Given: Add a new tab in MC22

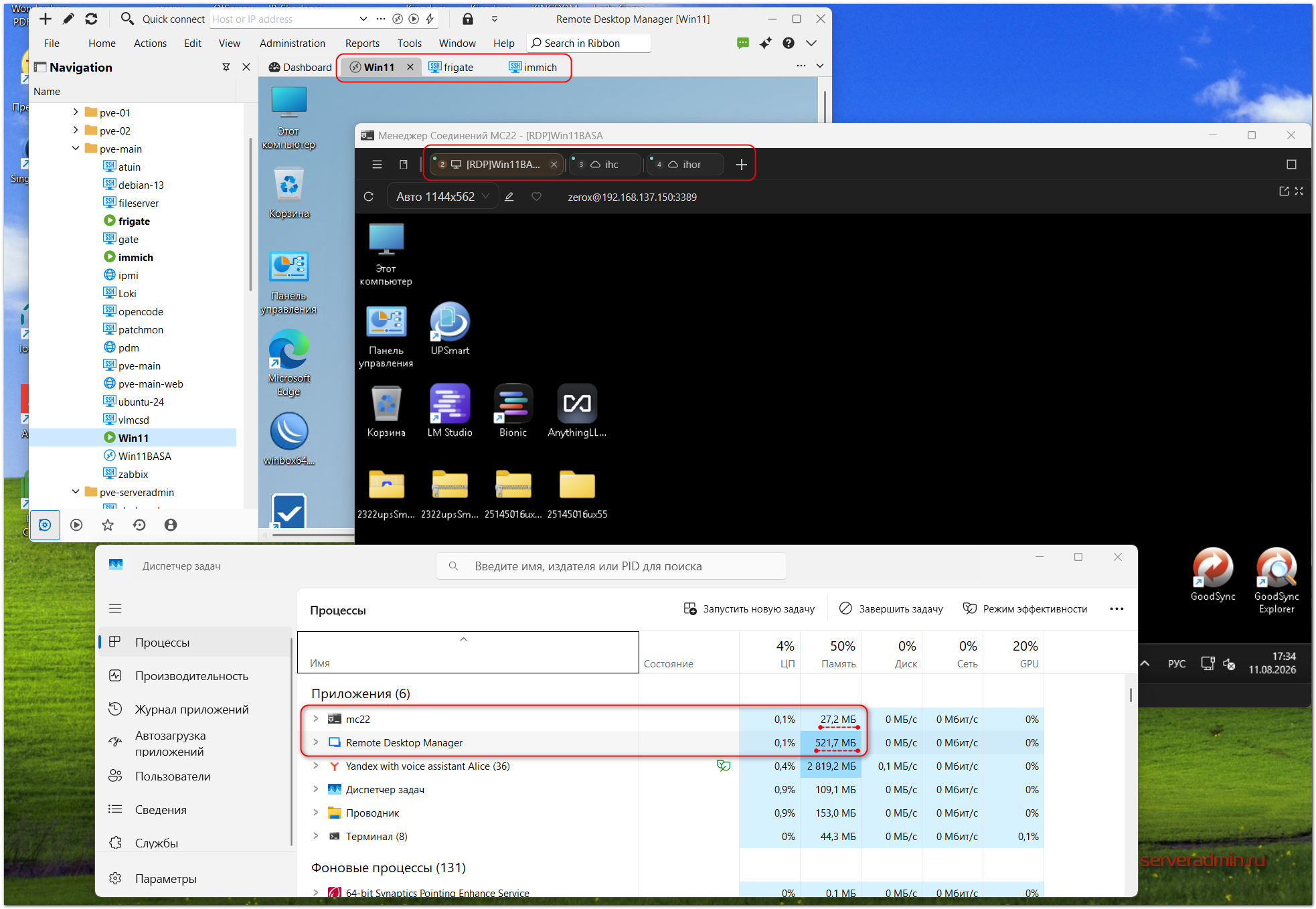Looking at the screenshot, I should pyautogui.click(x=742, y=164).
